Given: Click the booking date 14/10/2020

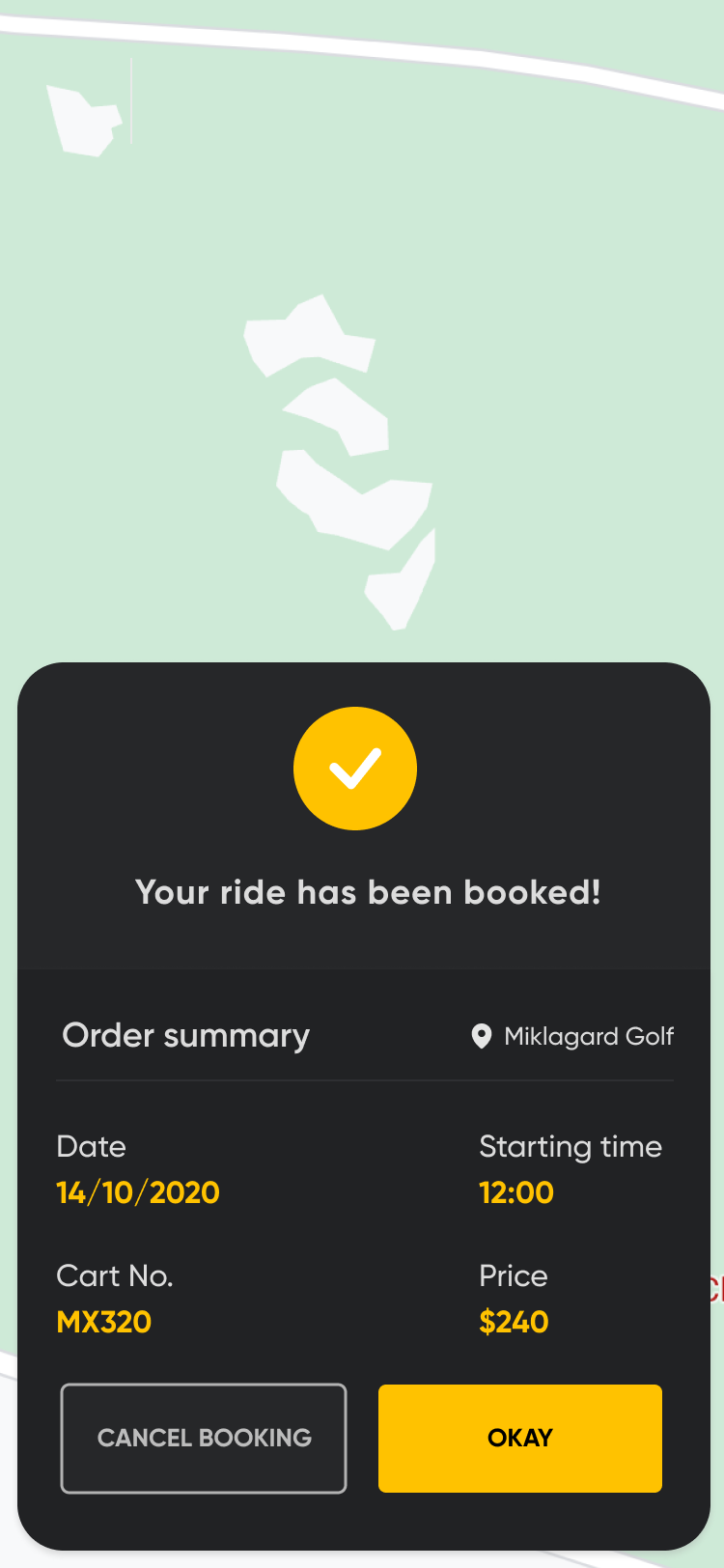Looking at the screenshot, I should [138, 1192].
